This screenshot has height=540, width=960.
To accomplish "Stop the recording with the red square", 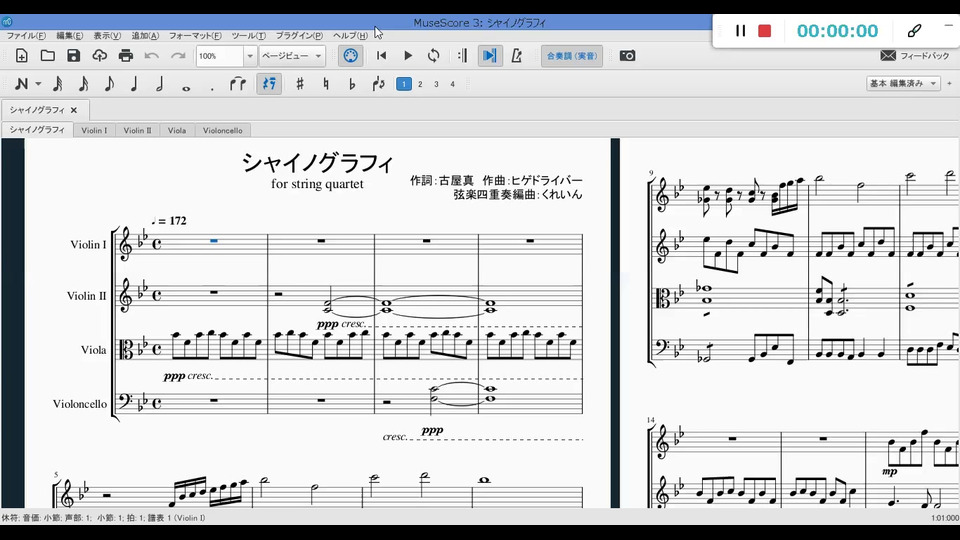I will [x=764, y=31].
